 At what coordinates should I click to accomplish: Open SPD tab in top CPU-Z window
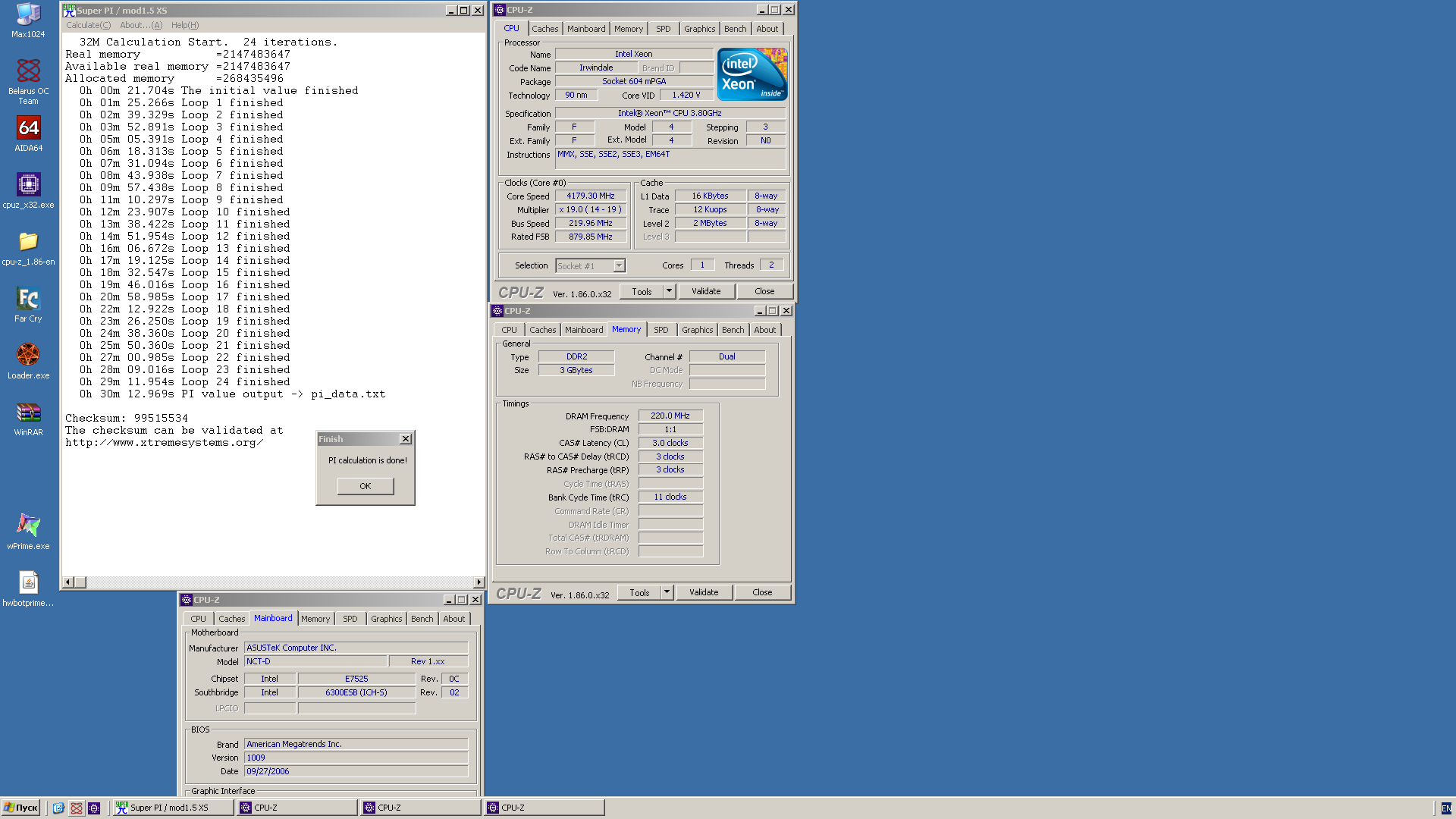click(664, 29)
